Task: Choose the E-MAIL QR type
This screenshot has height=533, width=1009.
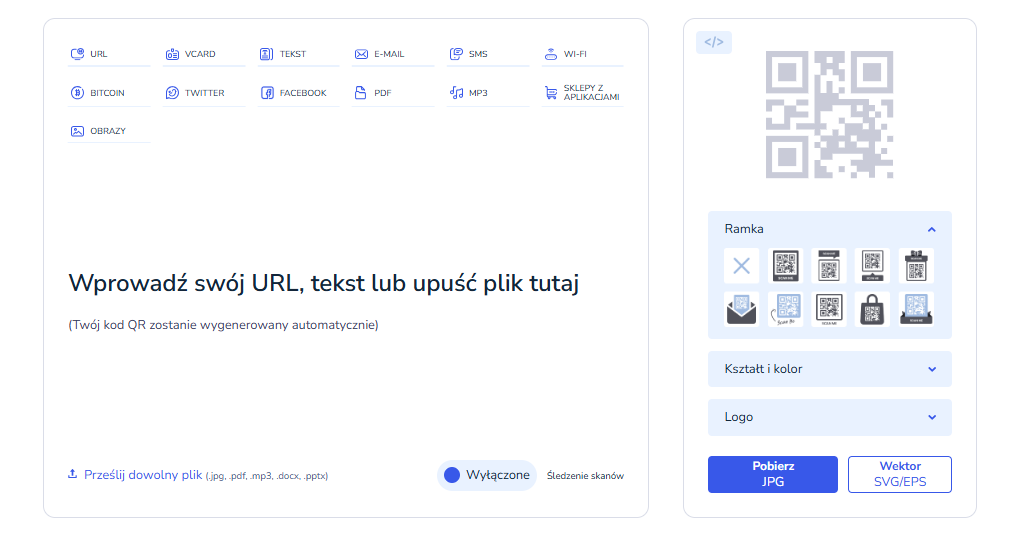Action: coord(393,54)
